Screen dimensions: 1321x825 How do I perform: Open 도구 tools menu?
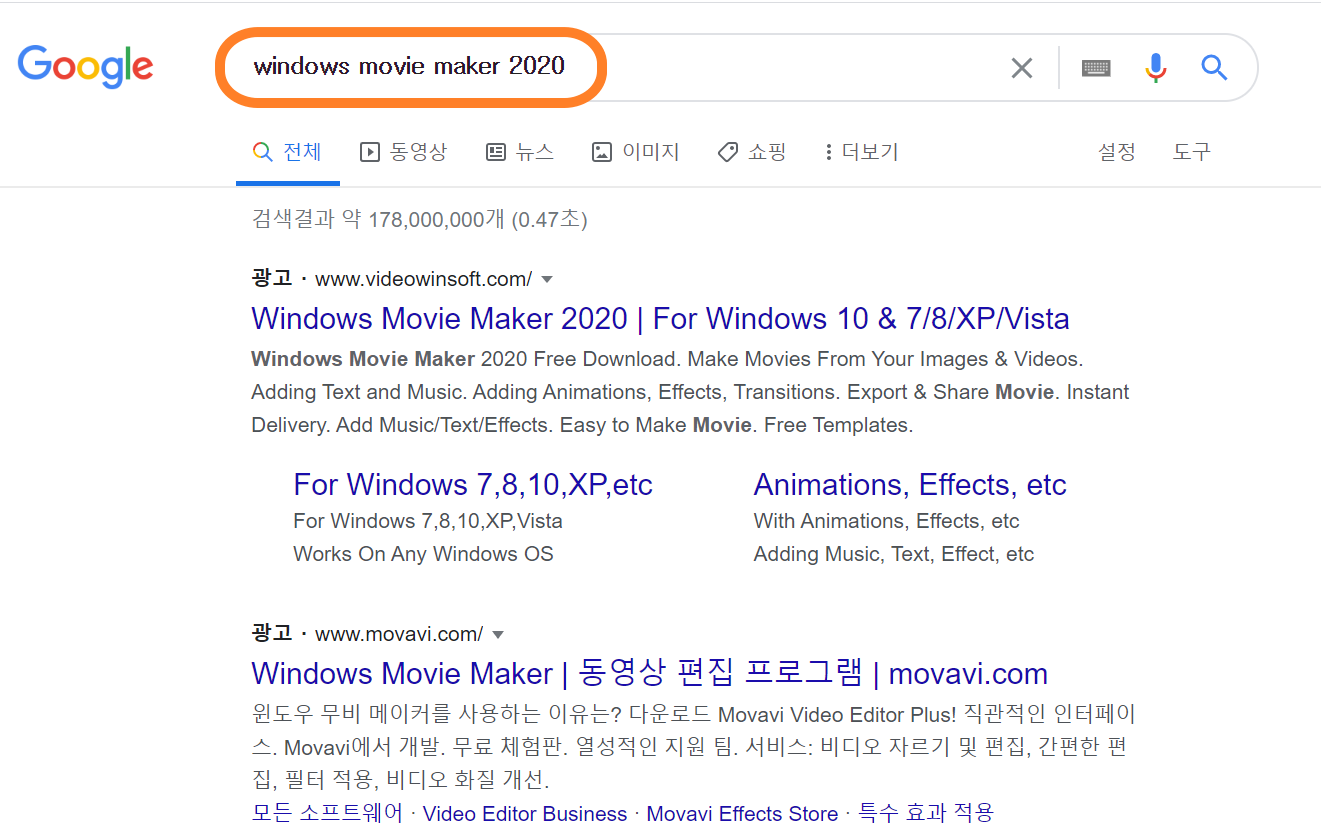click(1191, 152)
